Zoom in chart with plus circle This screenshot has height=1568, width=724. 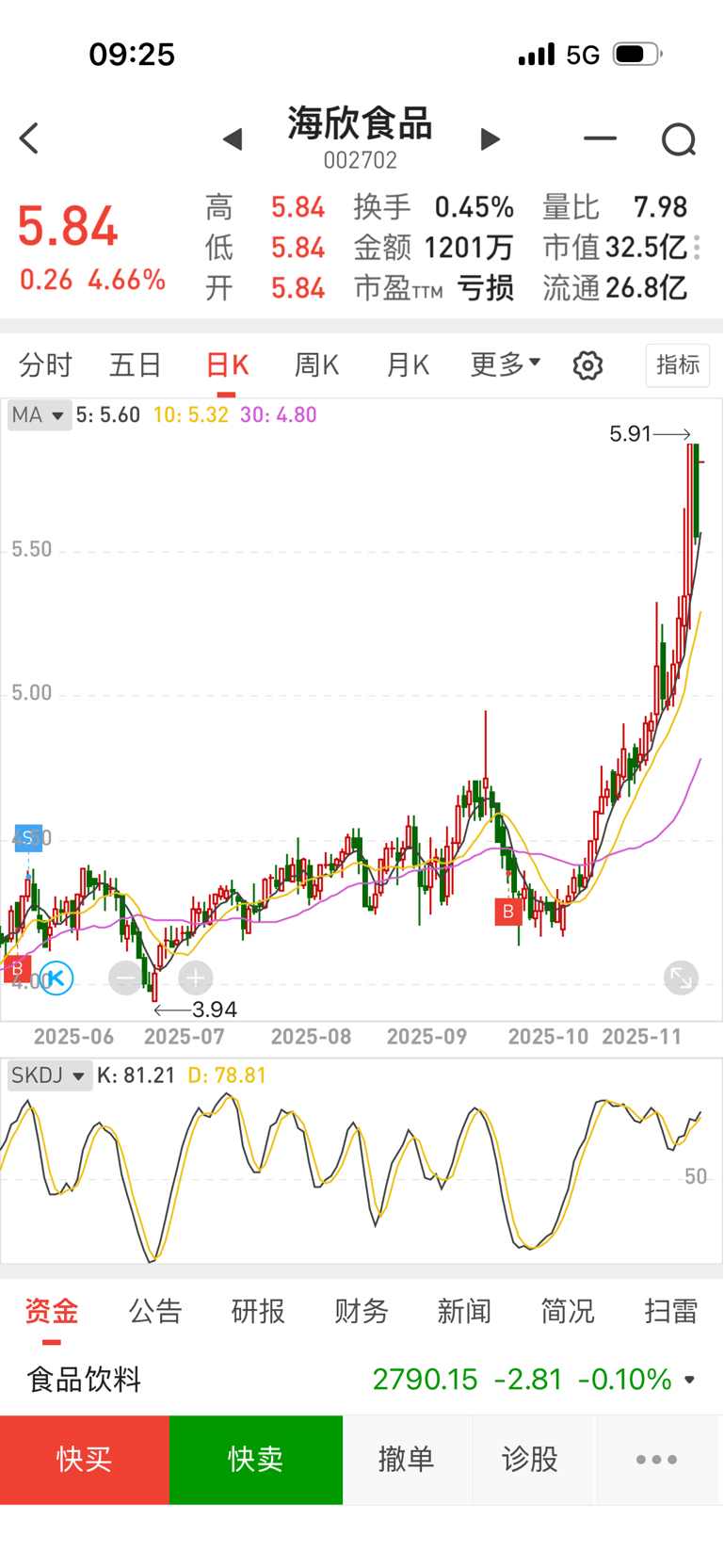tap(196, 978)
